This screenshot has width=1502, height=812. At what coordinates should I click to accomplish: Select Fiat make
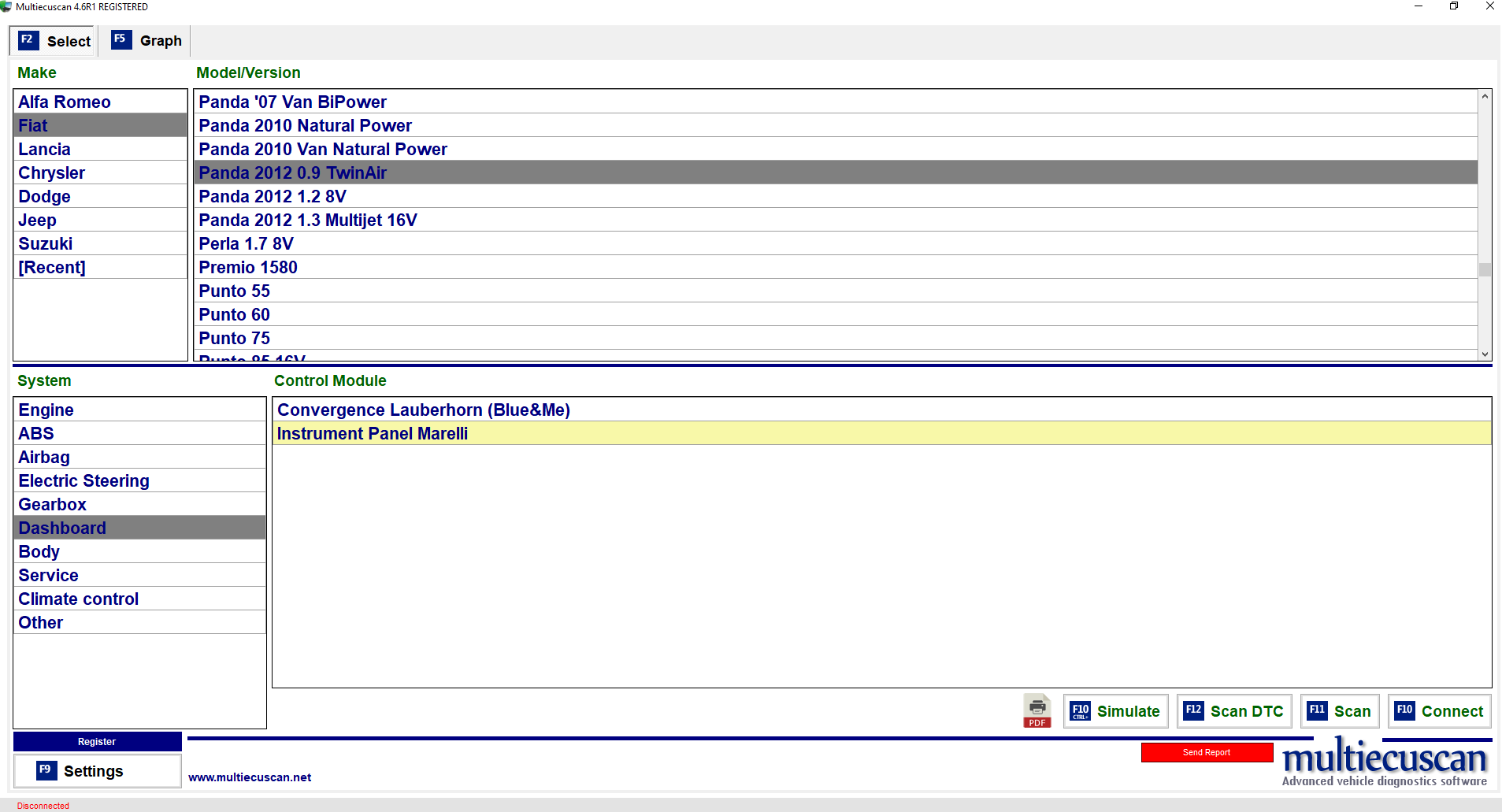[100, 125]
